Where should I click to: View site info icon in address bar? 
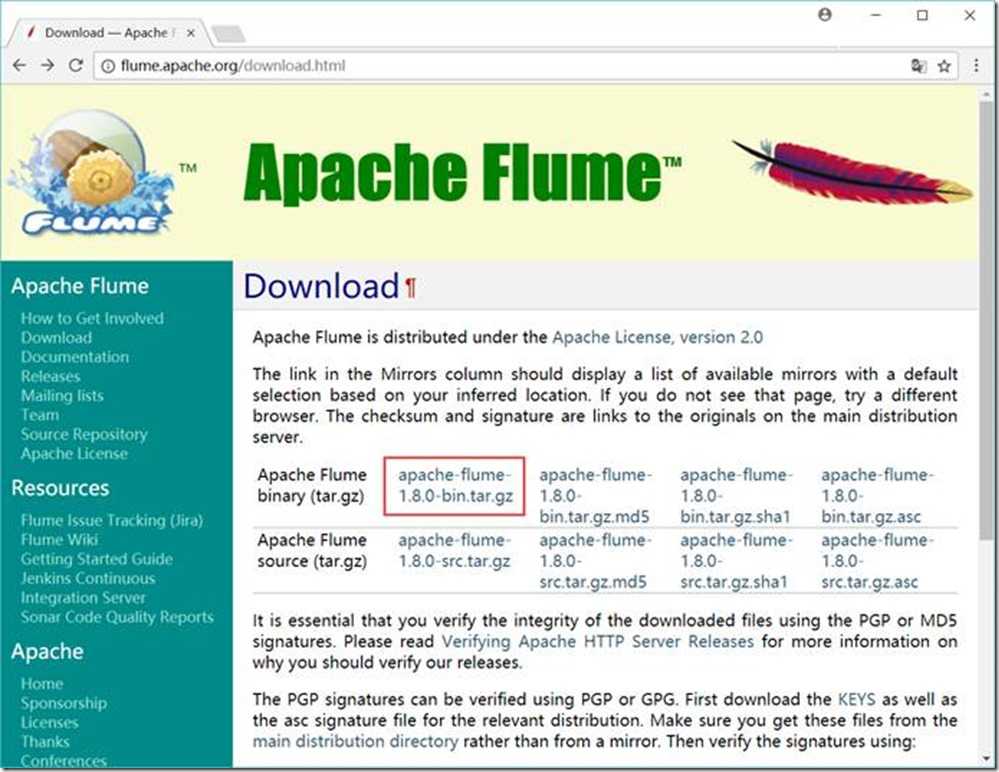point(108,66)
